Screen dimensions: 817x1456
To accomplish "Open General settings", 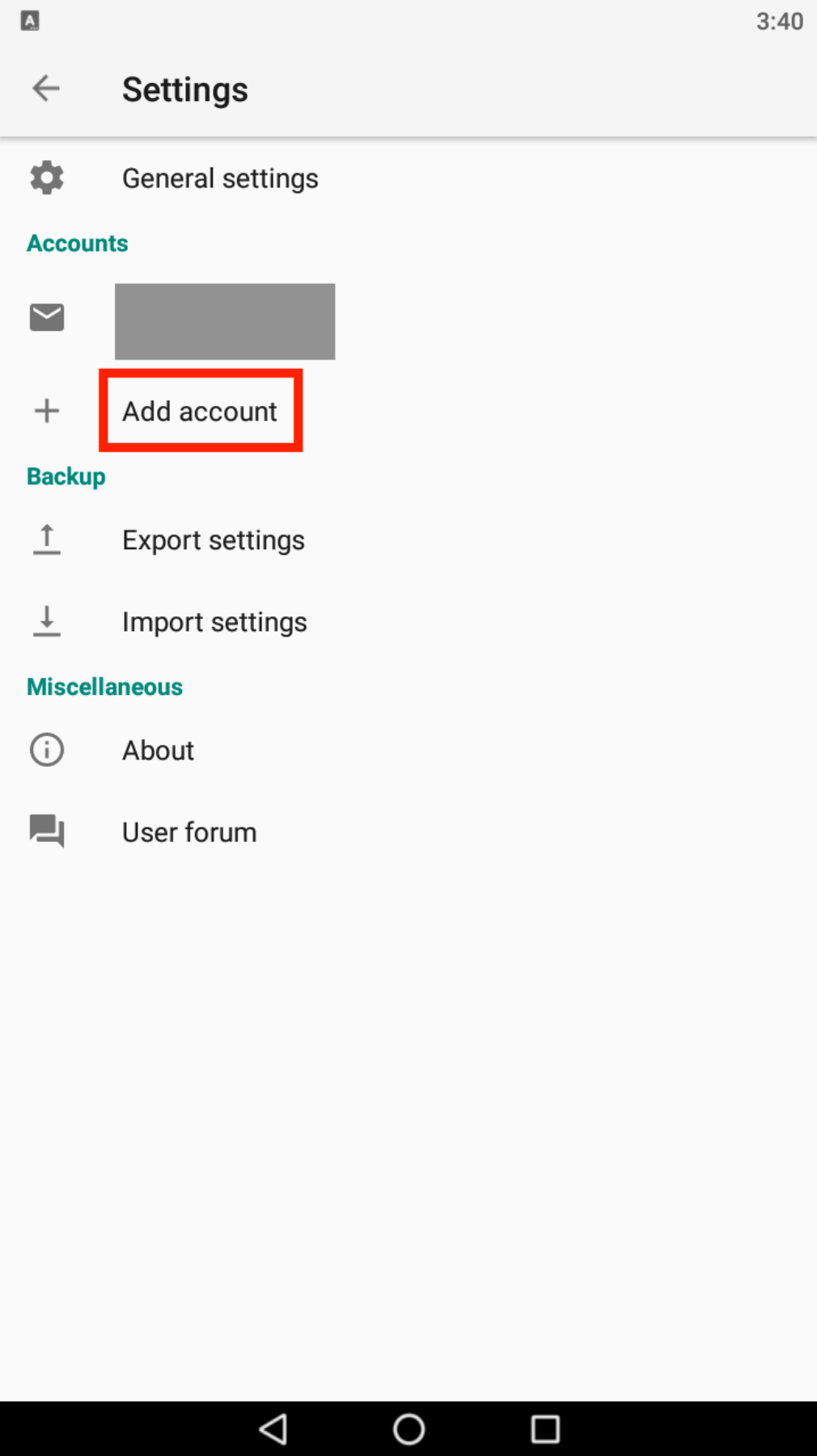I will pyautogui.click(x=220, y=178).
